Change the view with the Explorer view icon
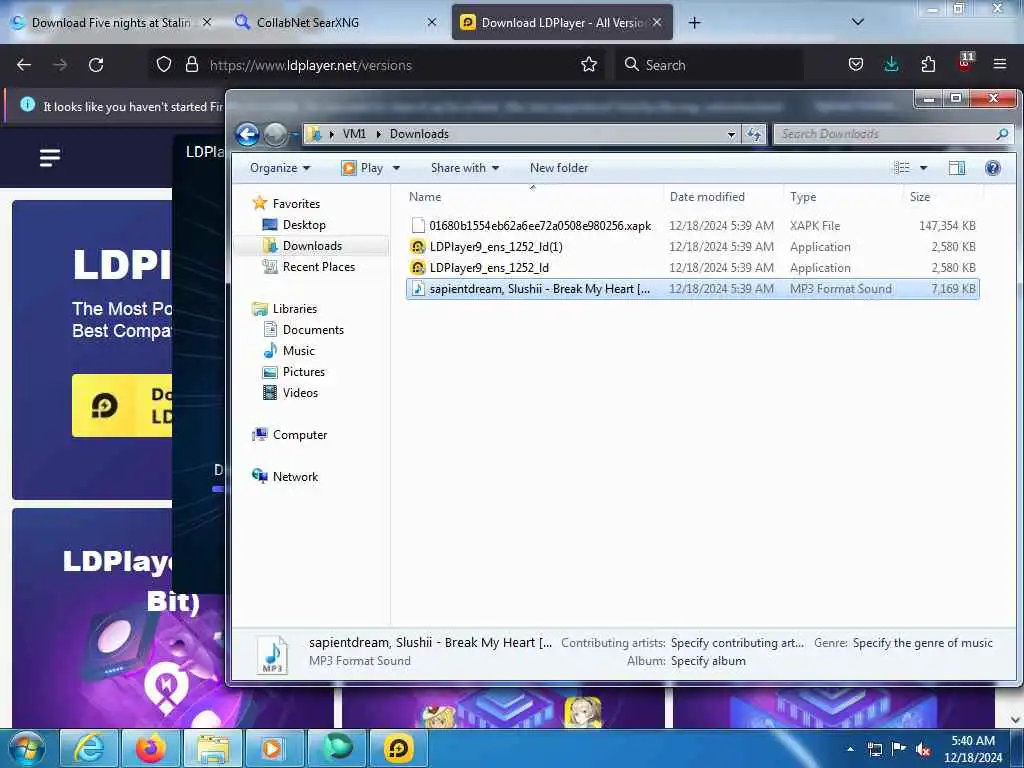This screenshot has height=768, width=1024. [902, 168]
